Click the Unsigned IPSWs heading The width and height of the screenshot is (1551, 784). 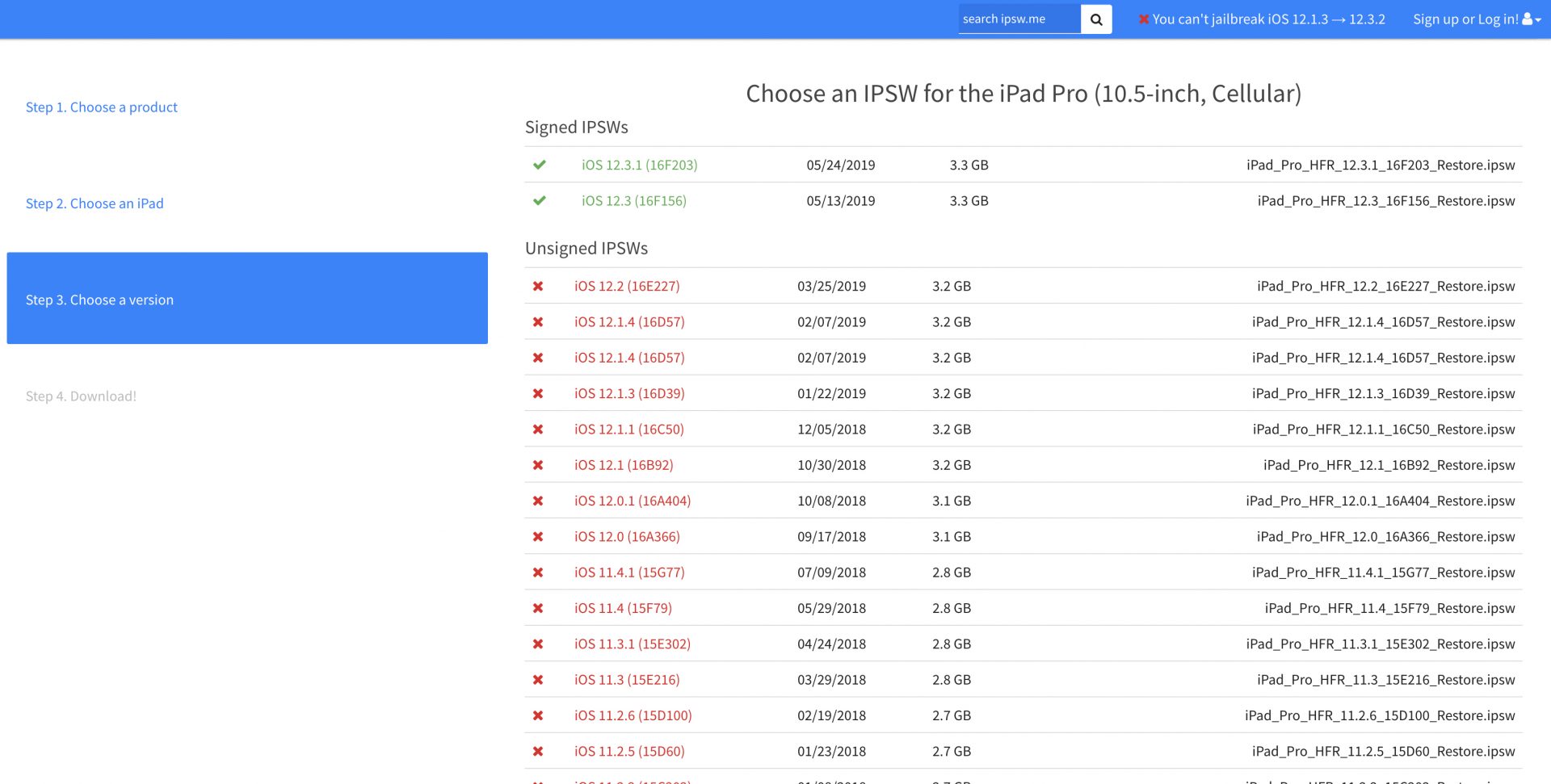coord(586,249)
